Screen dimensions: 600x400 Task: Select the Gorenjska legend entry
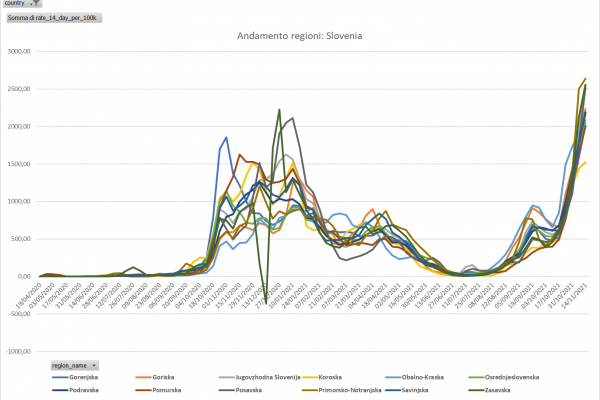75,377
